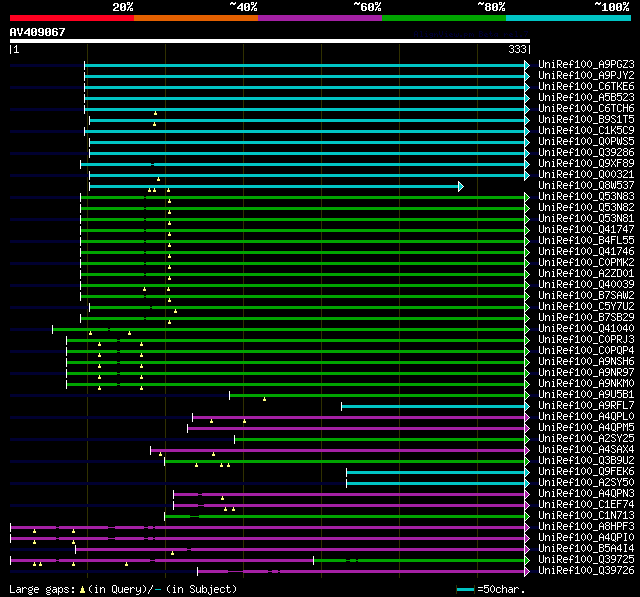
Task: Click the UniRef100_A9NSH6 label
Action: [586, 362]
